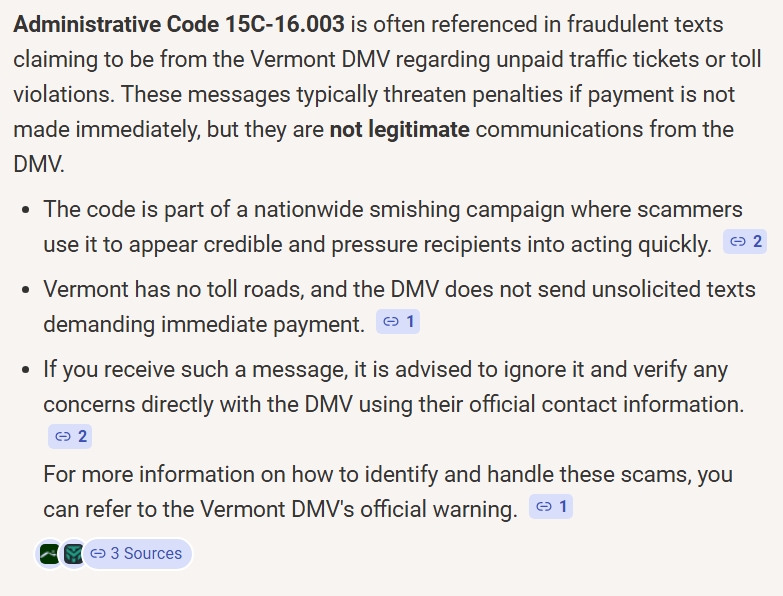
Task: Click the bold "Administrative Code 15C-16.003" heading
Action: (179, 24)
